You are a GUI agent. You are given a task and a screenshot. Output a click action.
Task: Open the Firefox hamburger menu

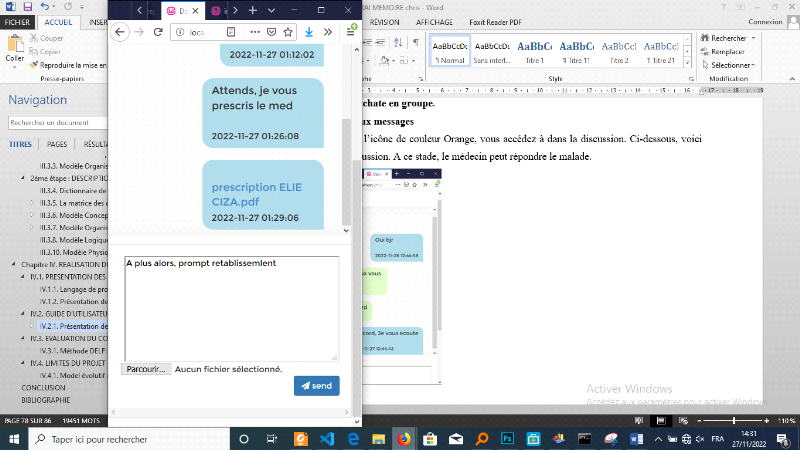(351, 32)
